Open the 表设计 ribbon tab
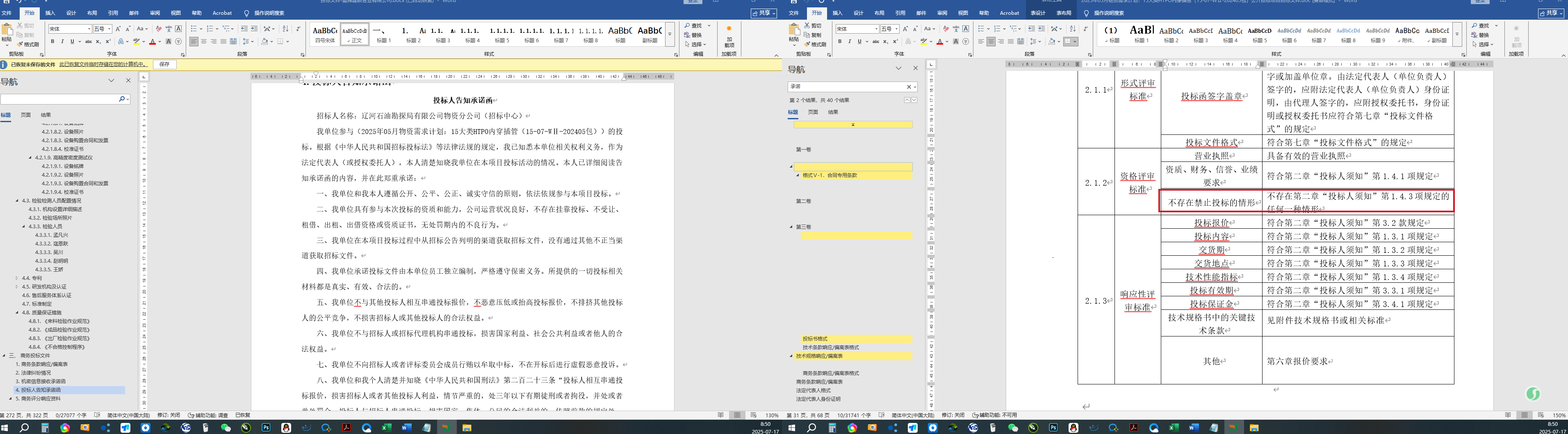Viewport: 1568px width, 434px height. (x=1038, y=13)
